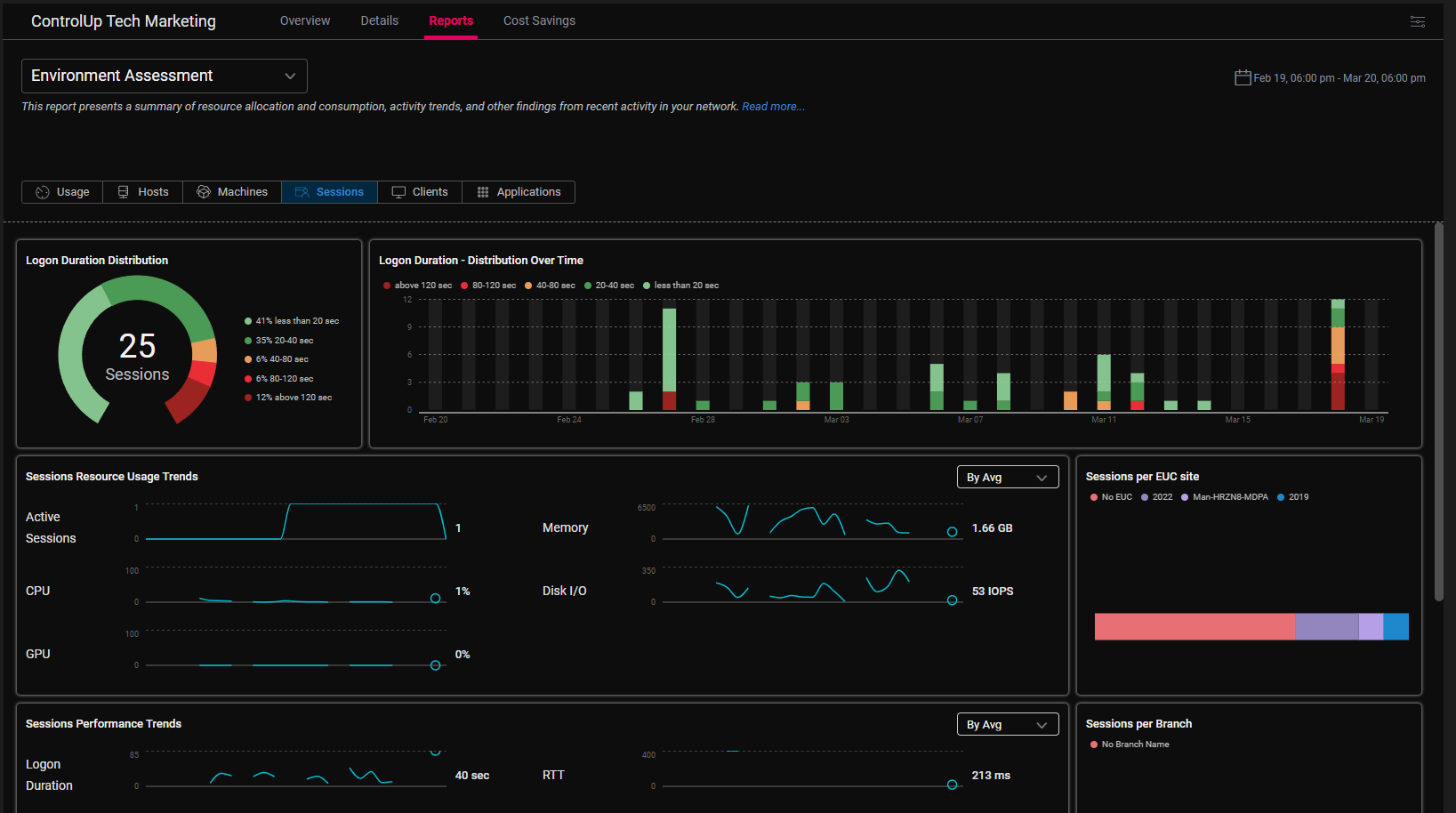Click the red No EUC bar segment
Image resolution: width=1456 pixels, height=813 pixels.
[x=1195, y=626]
